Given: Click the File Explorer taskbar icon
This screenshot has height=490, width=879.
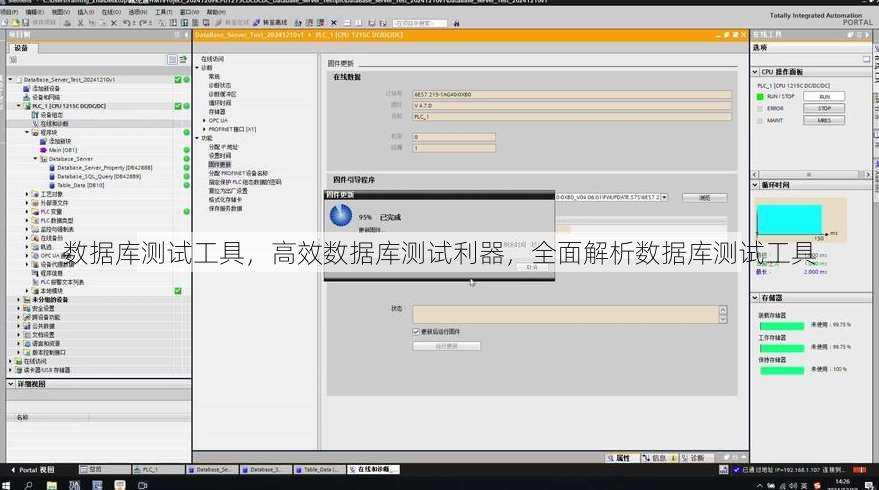Looking at the screenshot, I should tap(52, 485).
